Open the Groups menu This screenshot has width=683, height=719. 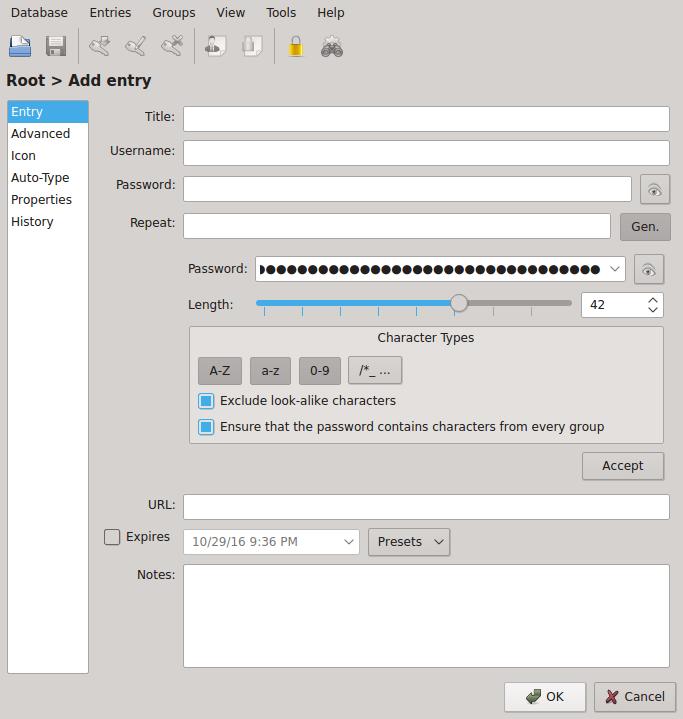173,13
